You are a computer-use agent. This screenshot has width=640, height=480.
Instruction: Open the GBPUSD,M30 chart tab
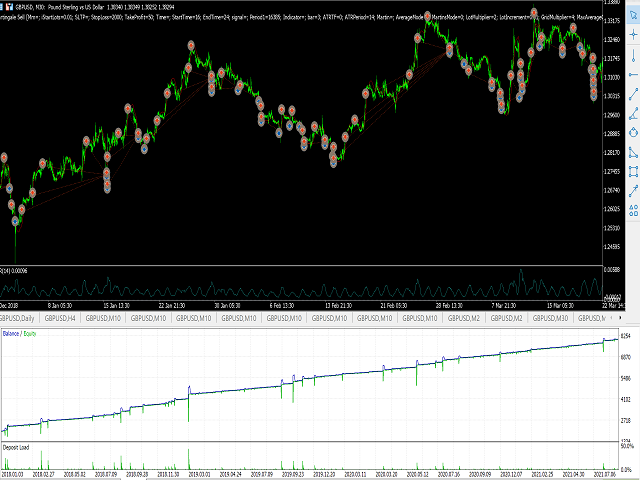point(550,318)
